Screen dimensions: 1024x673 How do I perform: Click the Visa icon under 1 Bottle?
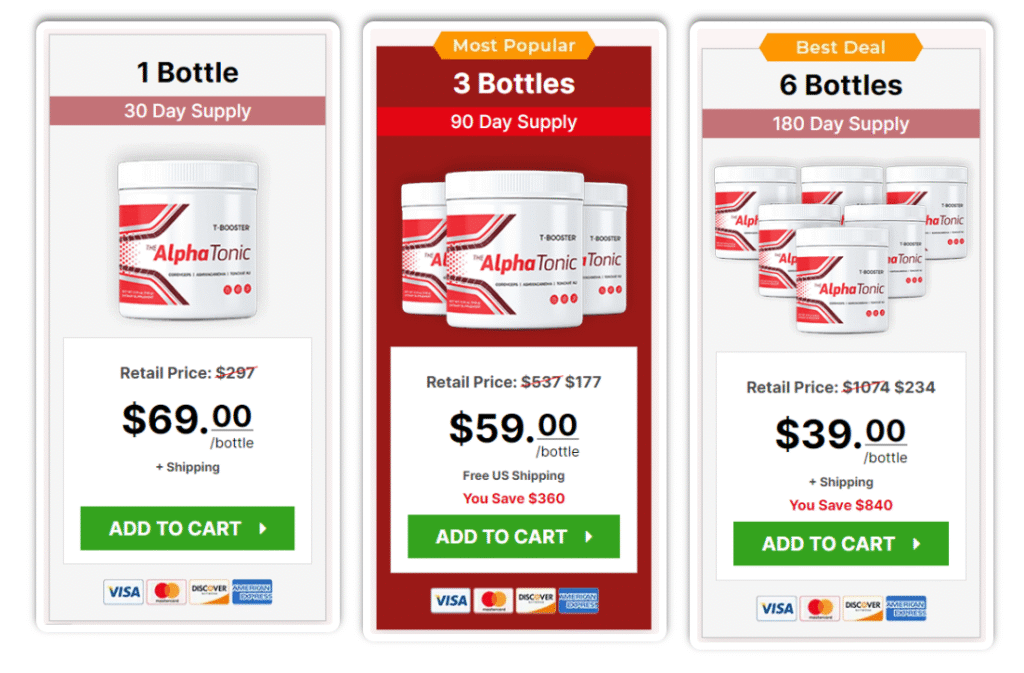(x=123, y=592)
